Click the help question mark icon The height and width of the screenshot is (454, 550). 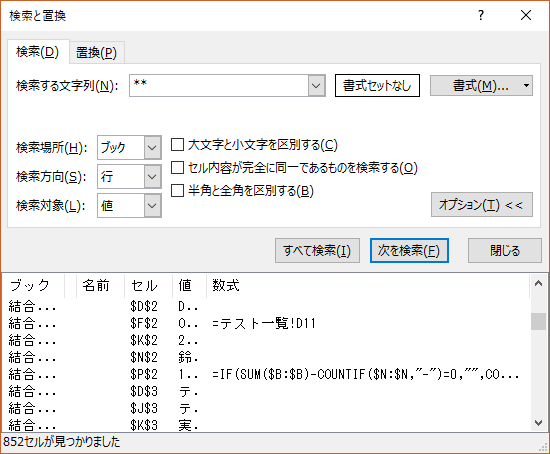point(481,15)
